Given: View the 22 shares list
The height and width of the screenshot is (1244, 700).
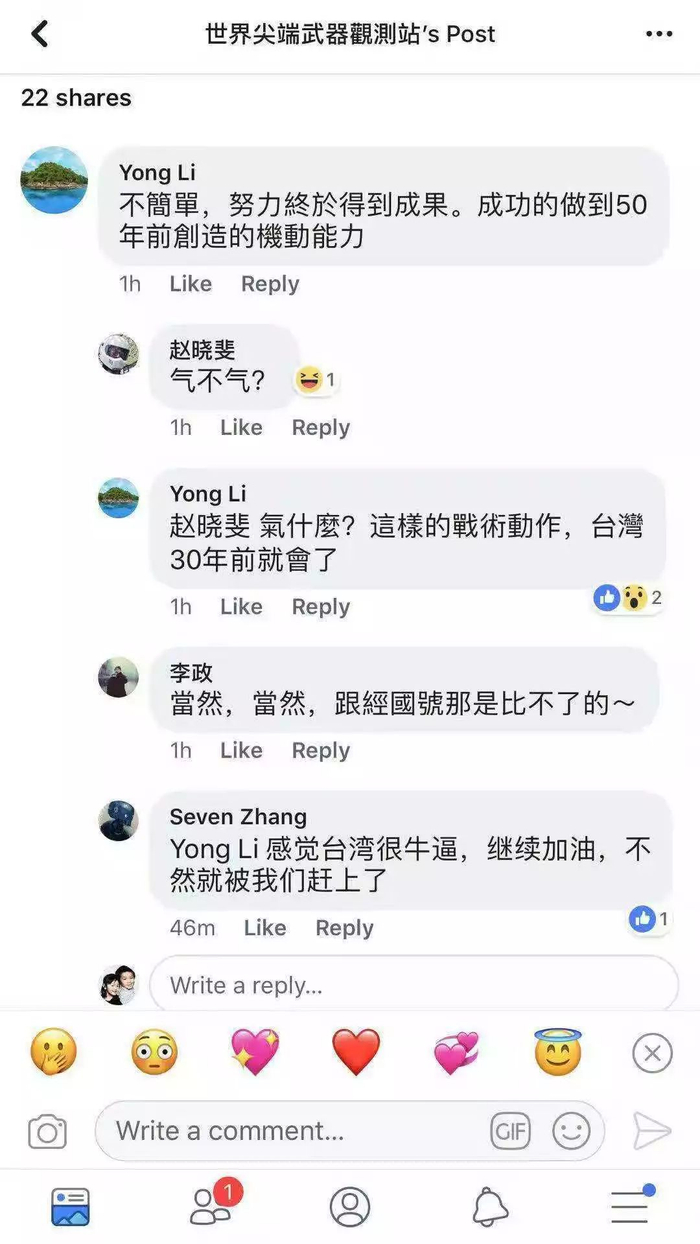Looking at the screenshot, I should point(76,98).
